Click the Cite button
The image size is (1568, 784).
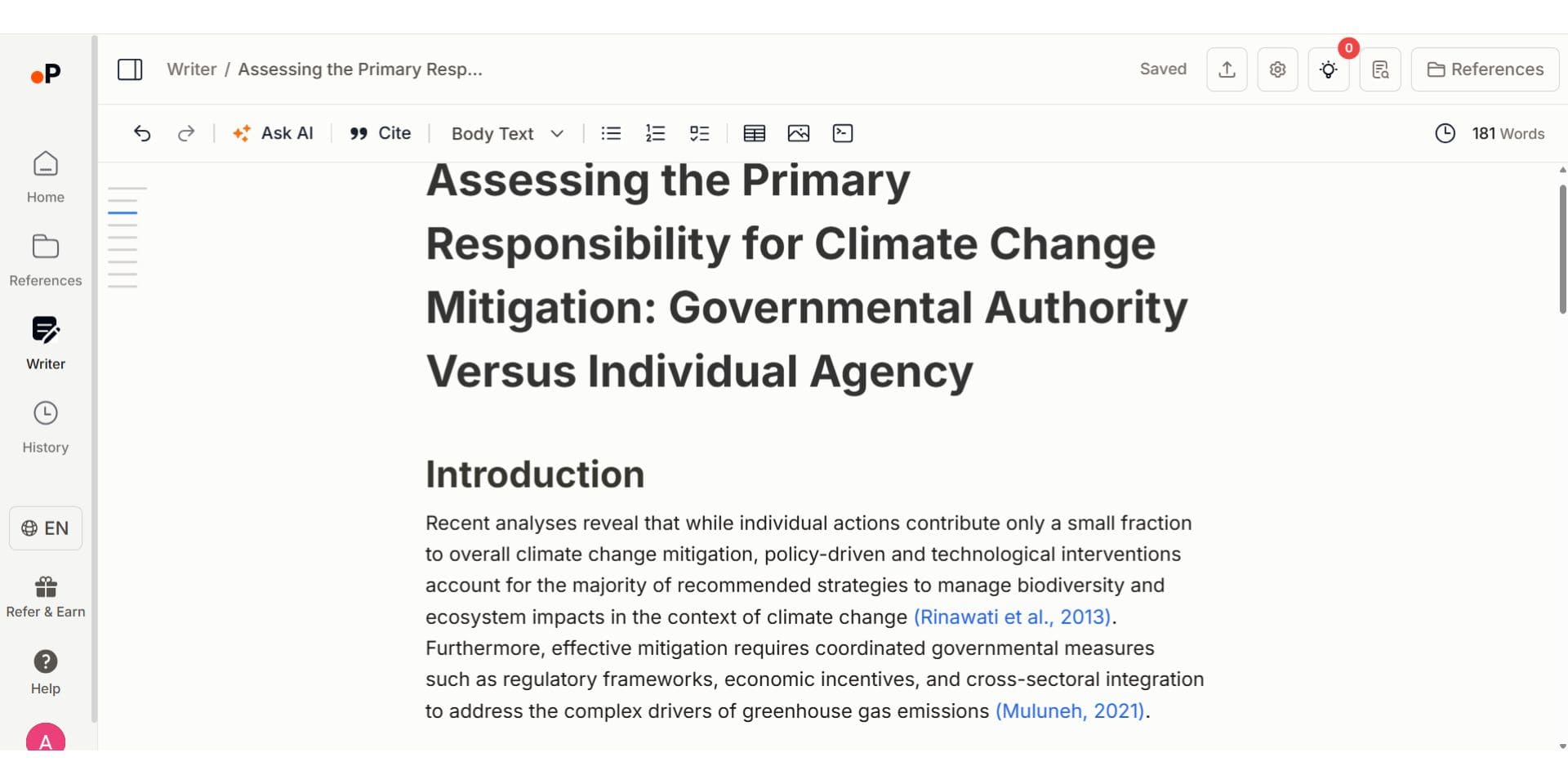click(380, 133)
